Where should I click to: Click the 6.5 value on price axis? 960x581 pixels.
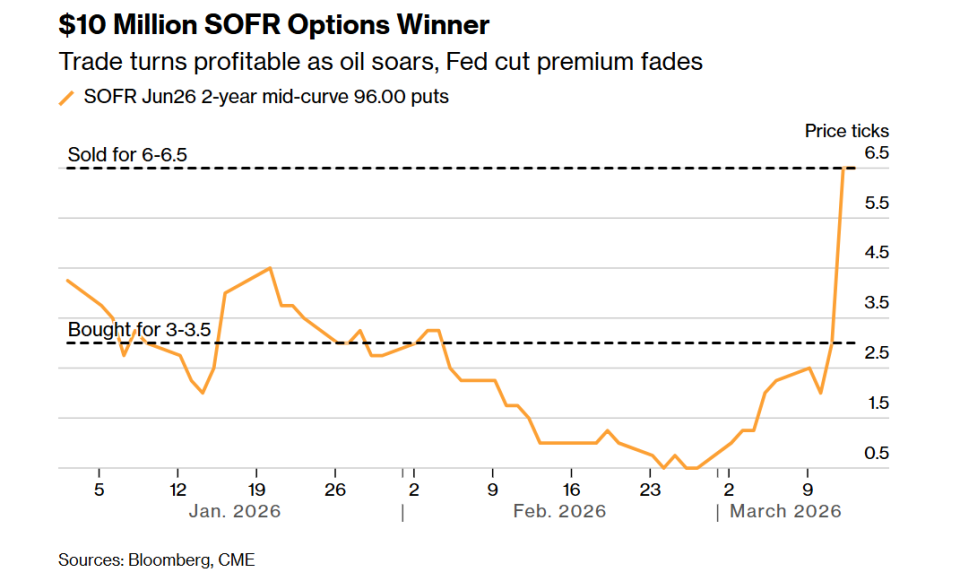tap(876, 153)
